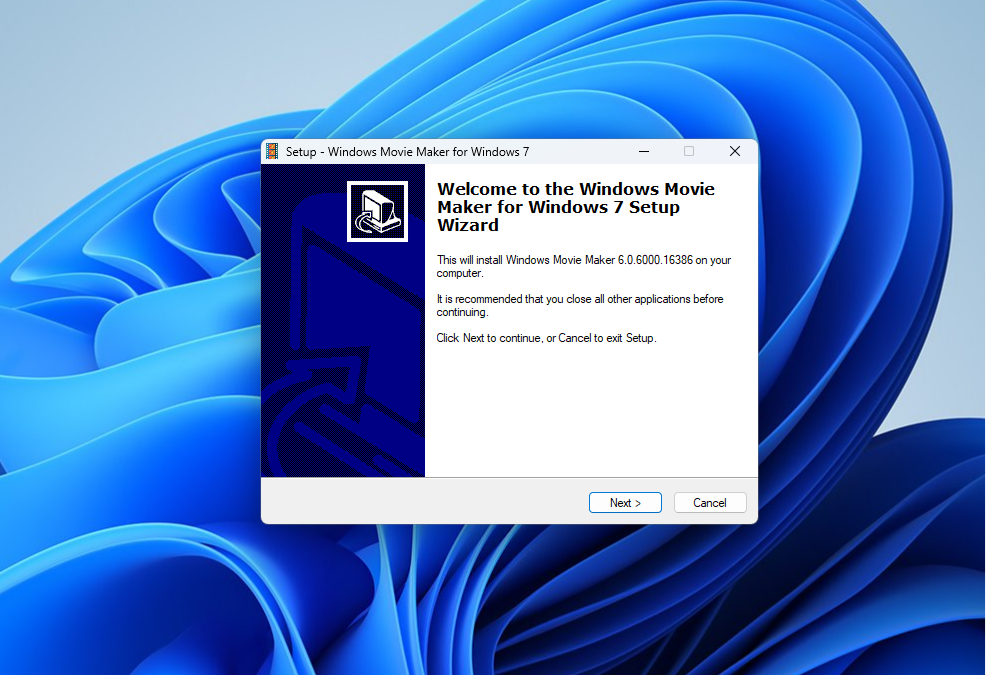The width and height of the screenshot is (986, 676).
Task: Click the 'Welcome to the Windows Movie Maker' heading
Action: coord(575,207)
